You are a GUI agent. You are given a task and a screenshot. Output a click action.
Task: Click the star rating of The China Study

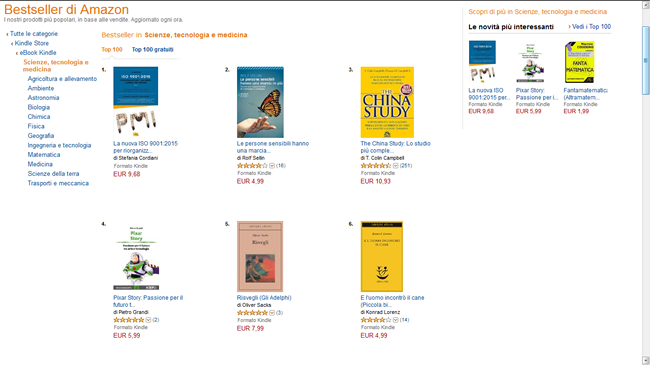click(376, 165)
